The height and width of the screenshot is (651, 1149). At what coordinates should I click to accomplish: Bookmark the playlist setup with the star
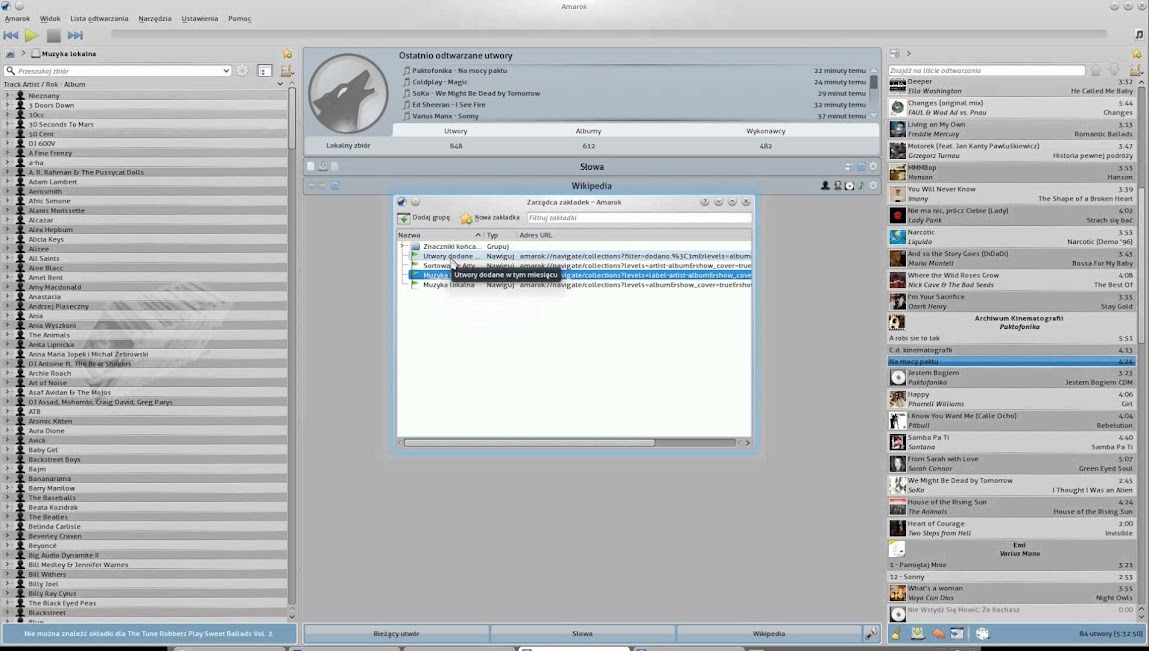(1137, 54)
